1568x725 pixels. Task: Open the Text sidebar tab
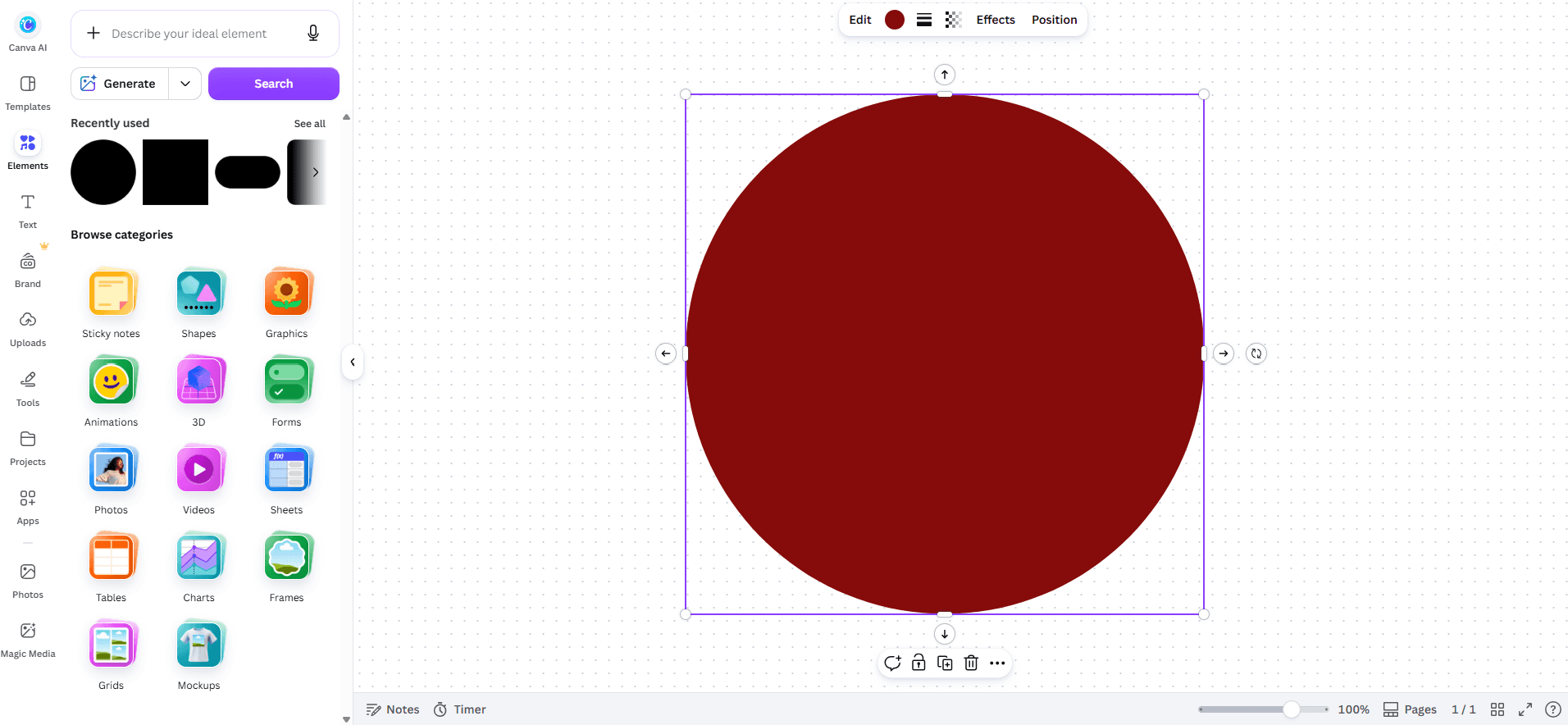[28, 211]
